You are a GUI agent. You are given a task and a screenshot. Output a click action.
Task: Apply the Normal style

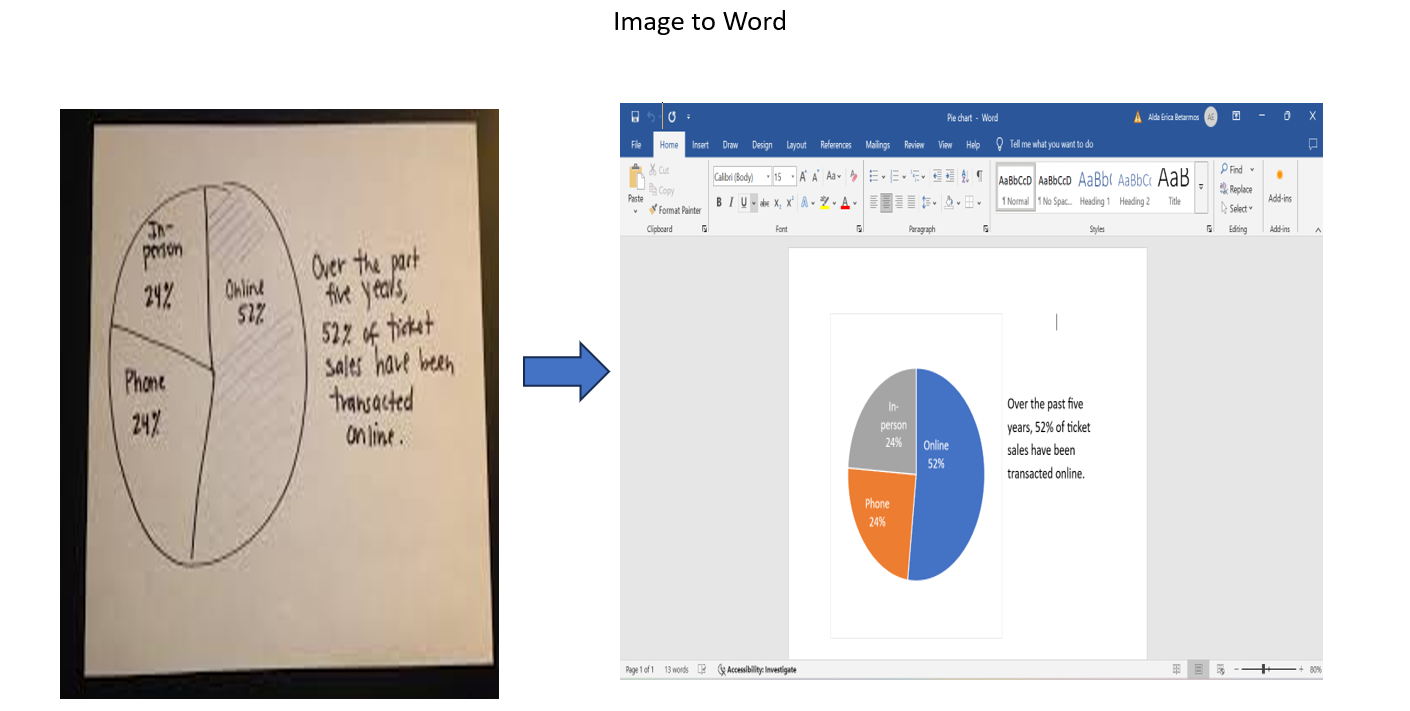(1014, 187)
